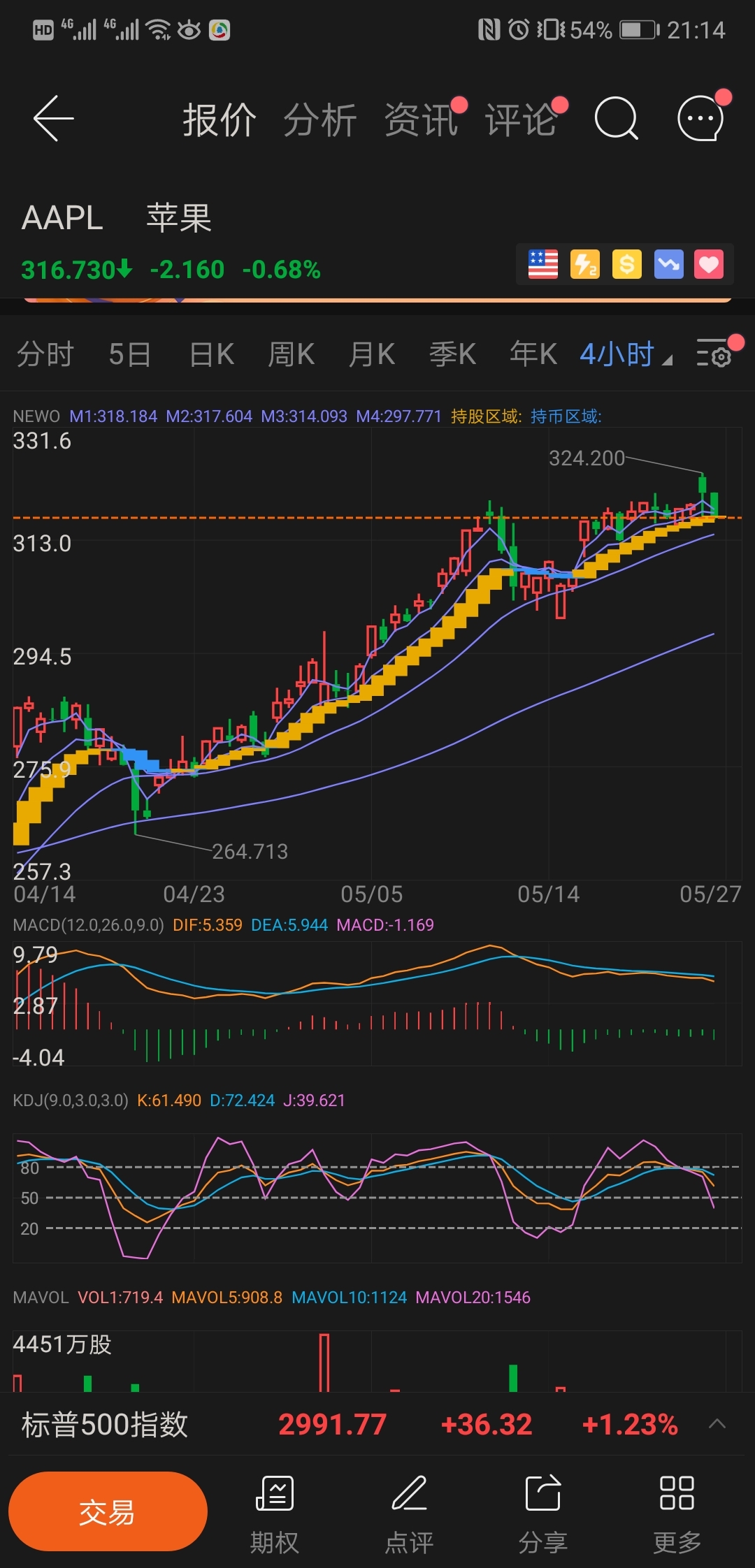The image size is (755, 1568).
Task: Expand the S&P 500 index bar chevron
Action: 717,1423
